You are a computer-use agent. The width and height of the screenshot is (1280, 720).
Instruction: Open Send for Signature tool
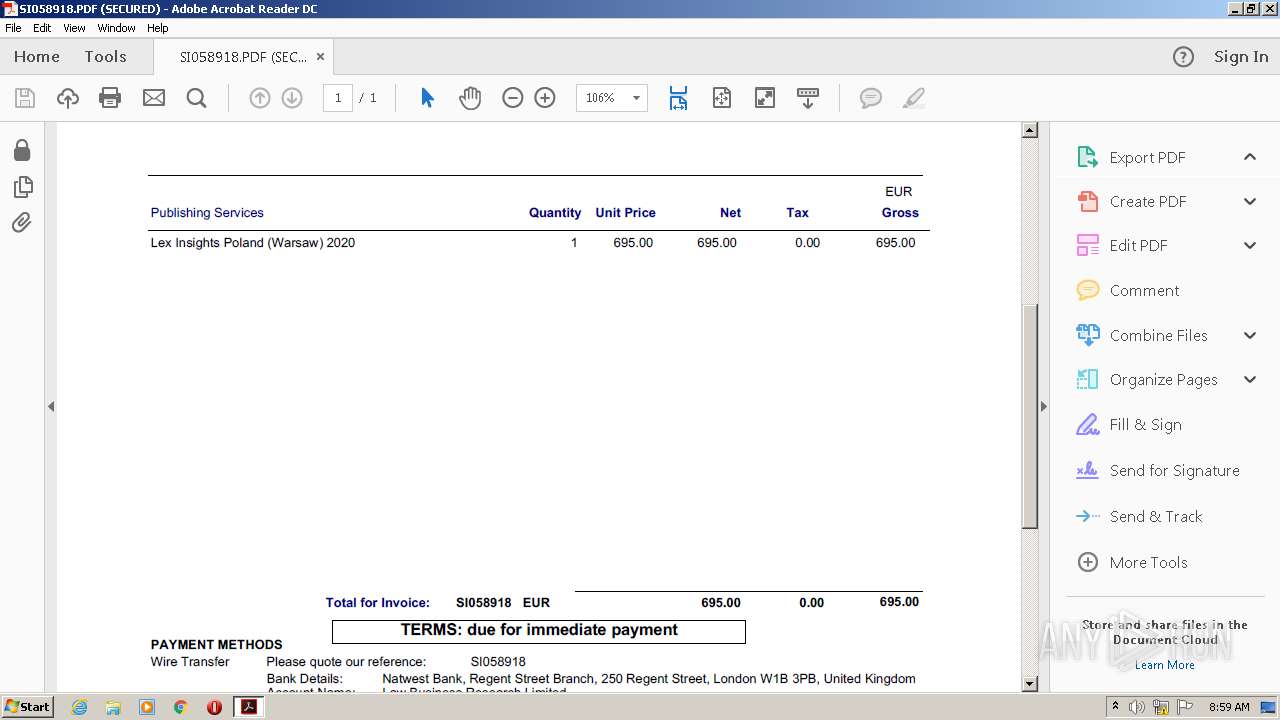(1157, 470)
